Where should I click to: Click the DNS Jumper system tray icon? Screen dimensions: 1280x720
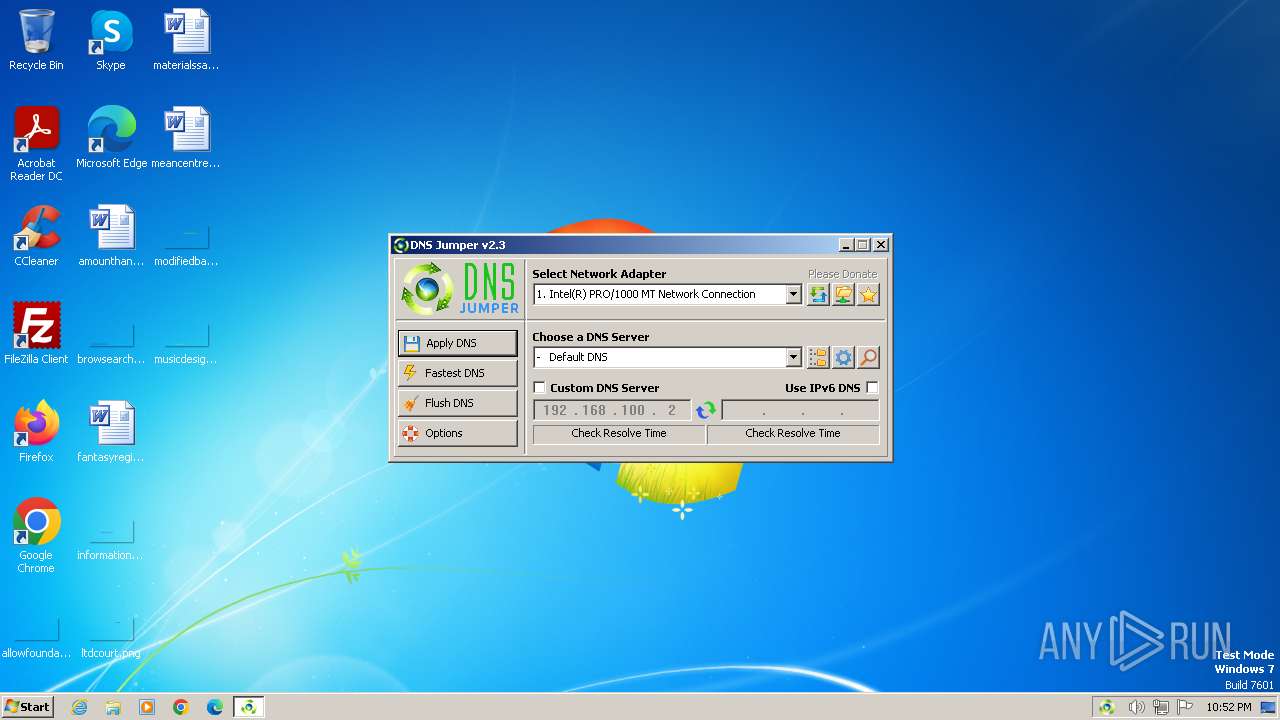[1107, 707]
